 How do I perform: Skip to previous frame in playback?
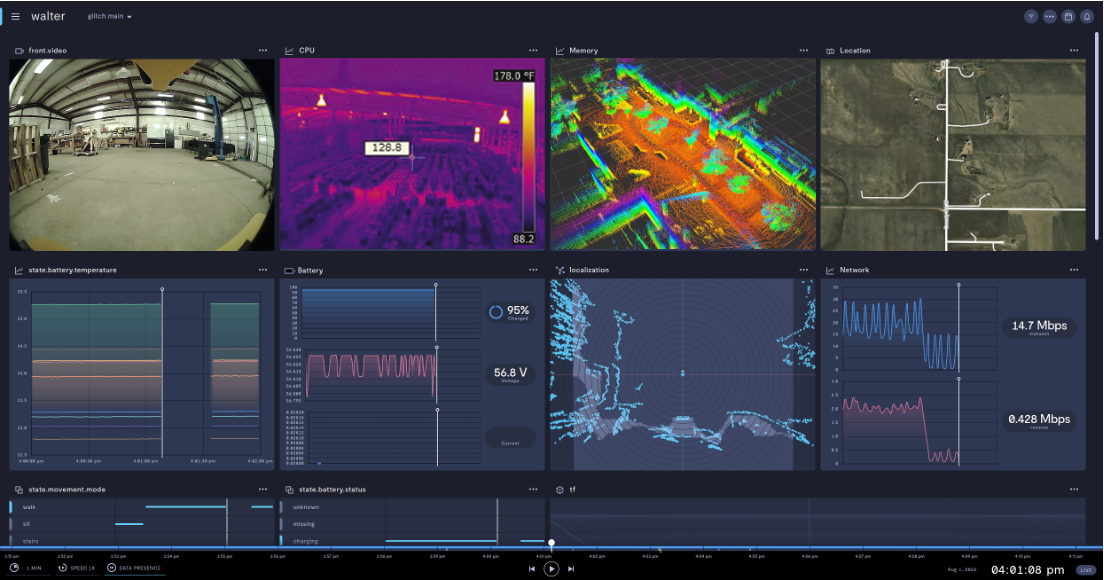[533, 568]
